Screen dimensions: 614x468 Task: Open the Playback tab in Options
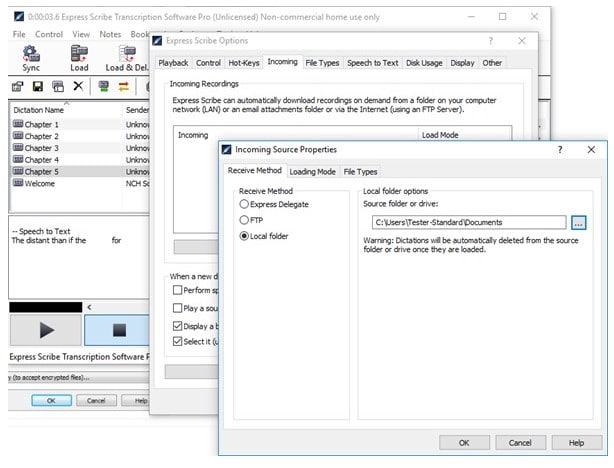click(x=173, y=63)
